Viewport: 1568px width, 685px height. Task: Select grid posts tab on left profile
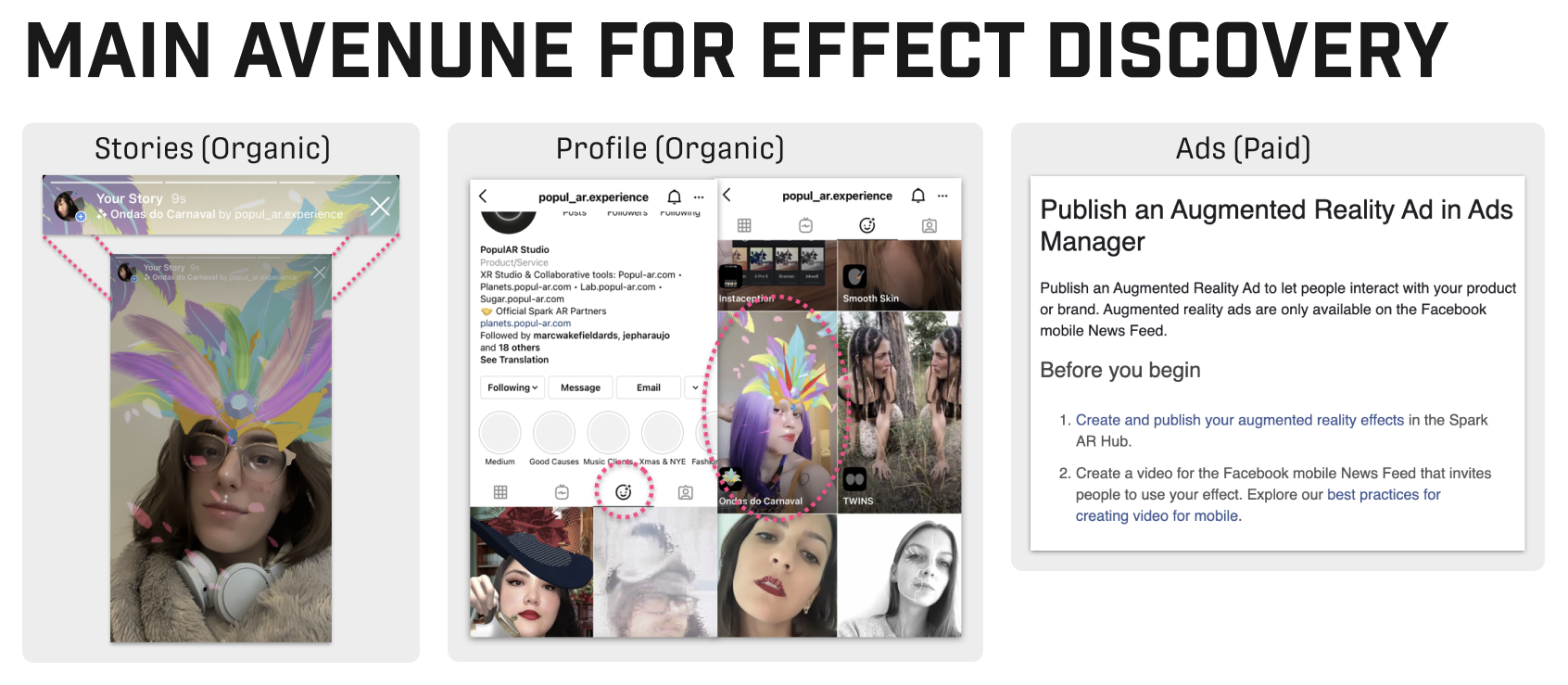coord(500,492)
